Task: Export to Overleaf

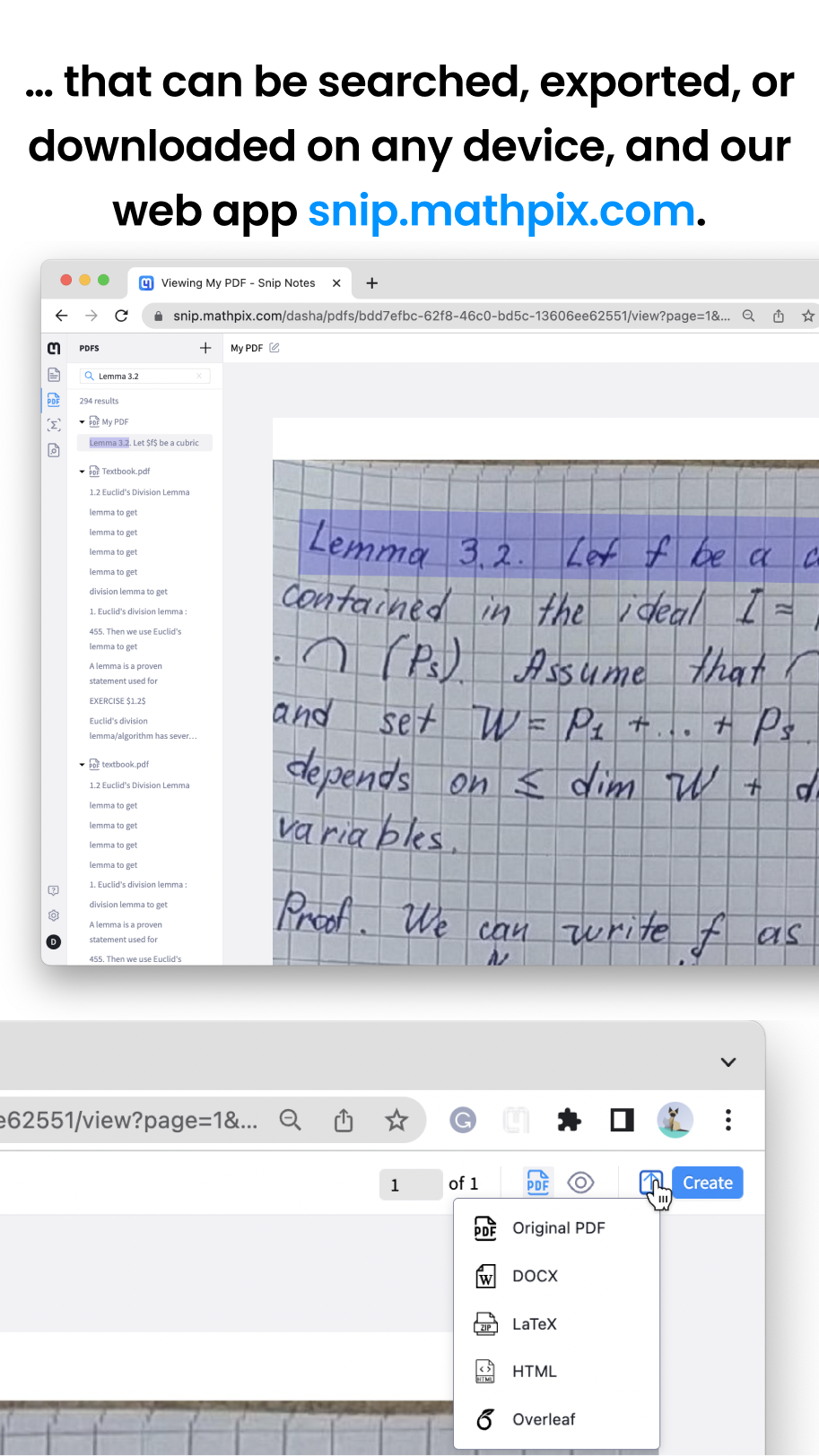Action: pos(556,1419)
